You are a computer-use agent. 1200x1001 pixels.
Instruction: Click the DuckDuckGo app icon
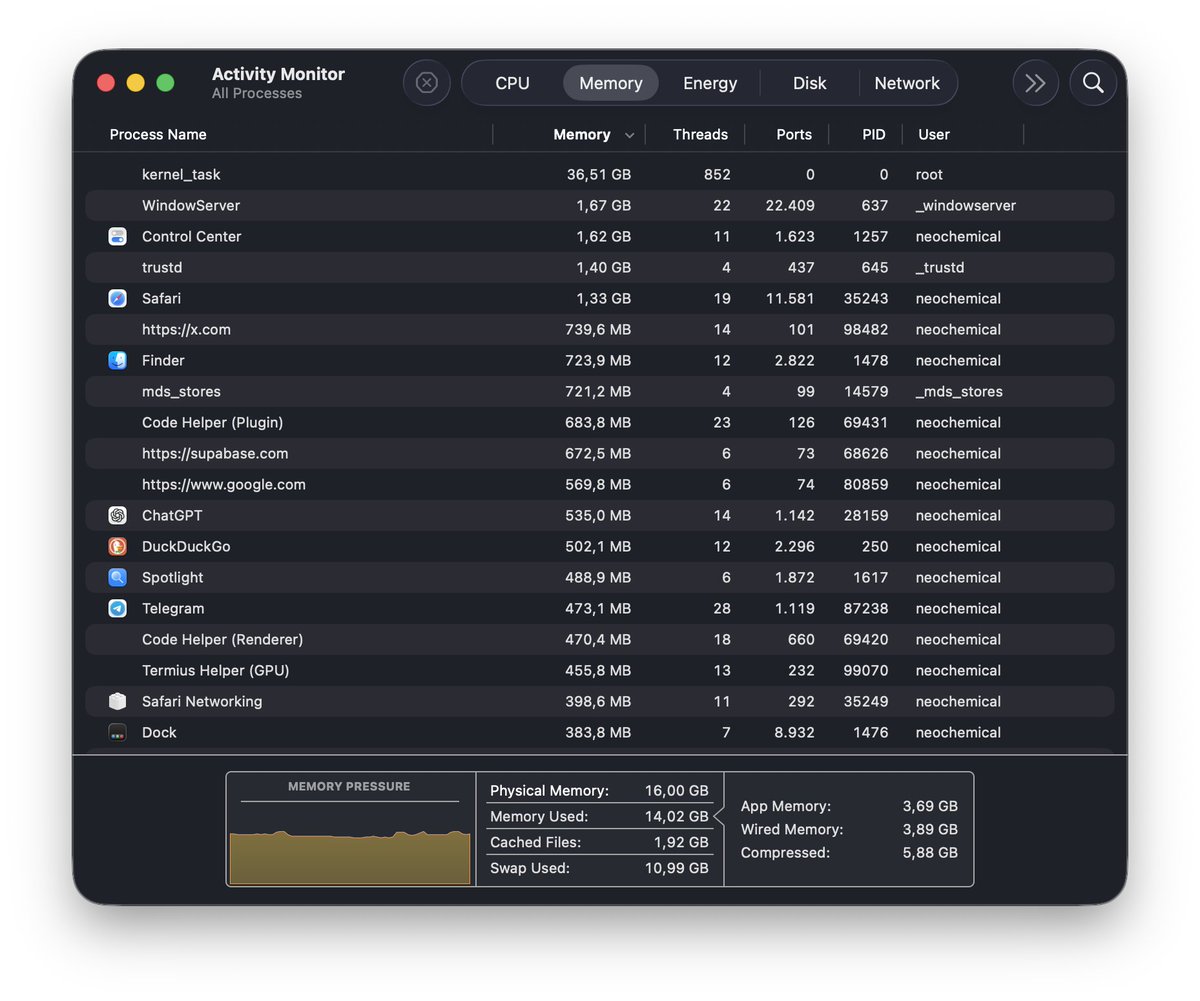117,547
